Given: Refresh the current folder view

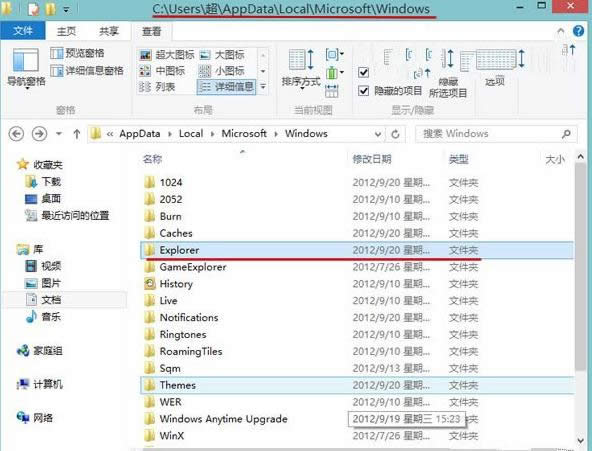Looking at the screenshot, I should coord(395,134).
